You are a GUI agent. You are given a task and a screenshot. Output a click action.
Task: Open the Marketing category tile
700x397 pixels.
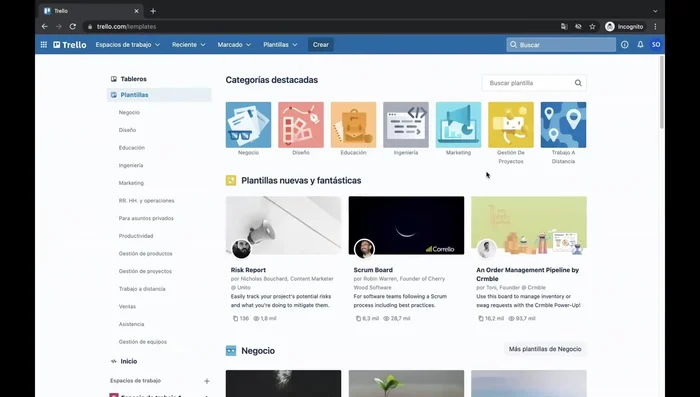458,125
